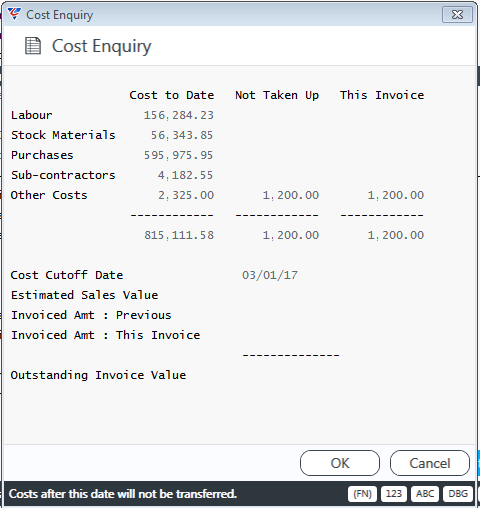Click the Cost to Date column header
The height and width of the screenshot is (508, 480).
(x=172, y=95)
